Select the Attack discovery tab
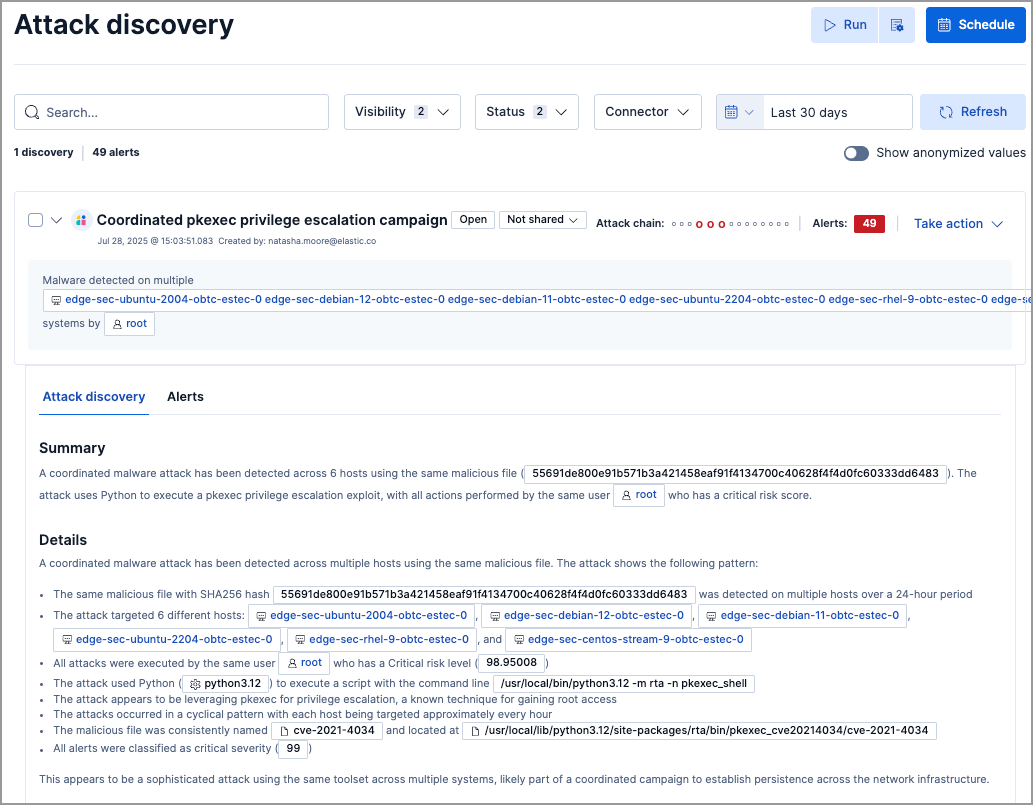Screen dimensions: 1033x805 93,396
